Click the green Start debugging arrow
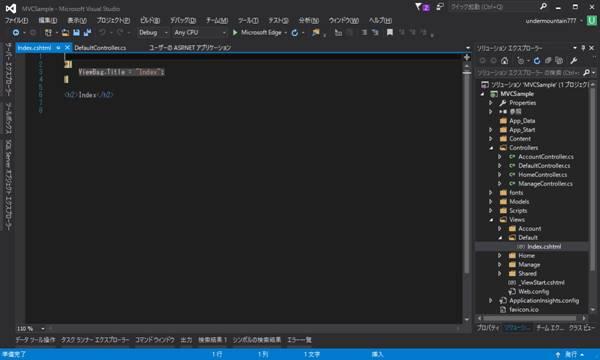The width and height of the screenshot is (600, 360). 235,33
